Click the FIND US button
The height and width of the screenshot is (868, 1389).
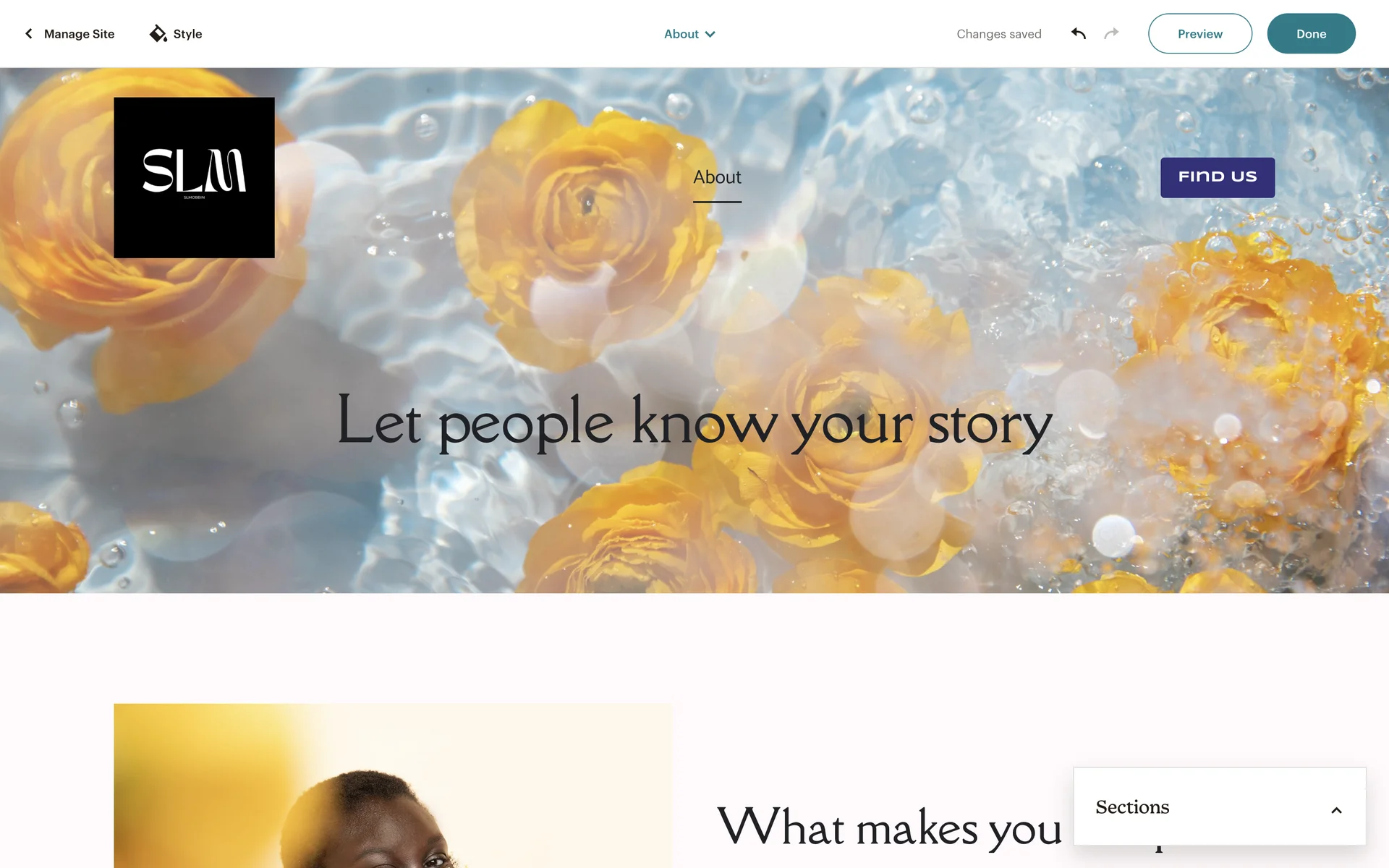[1218, 177]
